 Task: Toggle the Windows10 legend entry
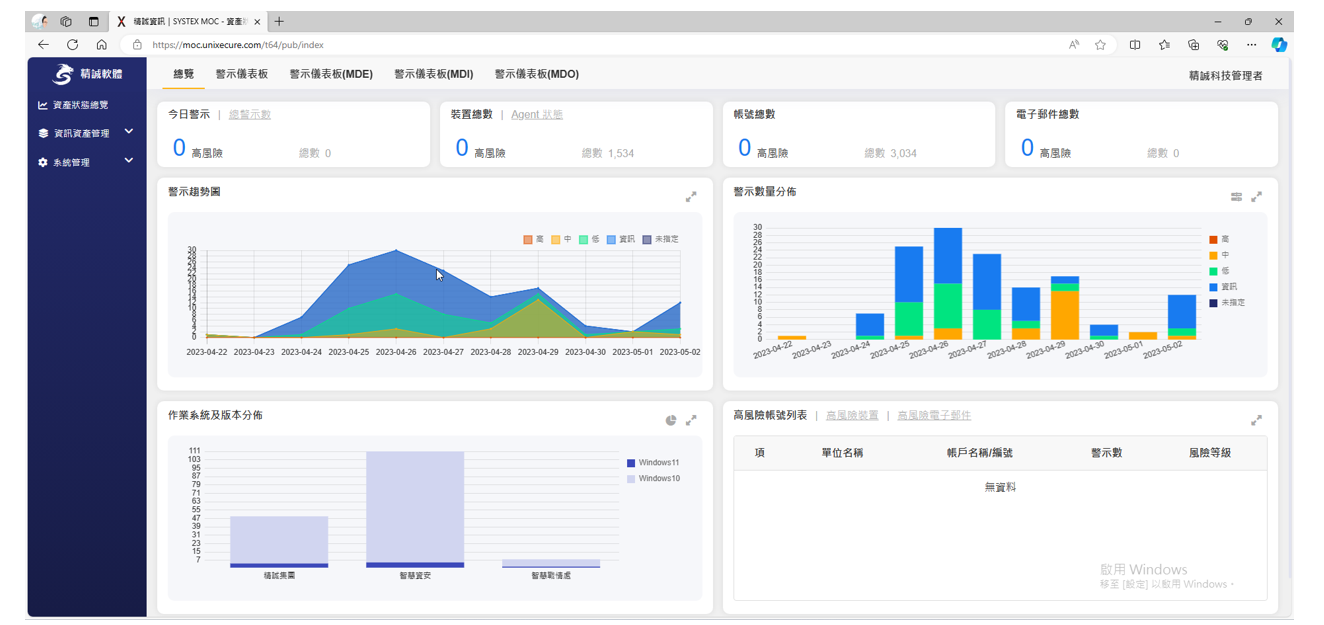tap(653, 479)
